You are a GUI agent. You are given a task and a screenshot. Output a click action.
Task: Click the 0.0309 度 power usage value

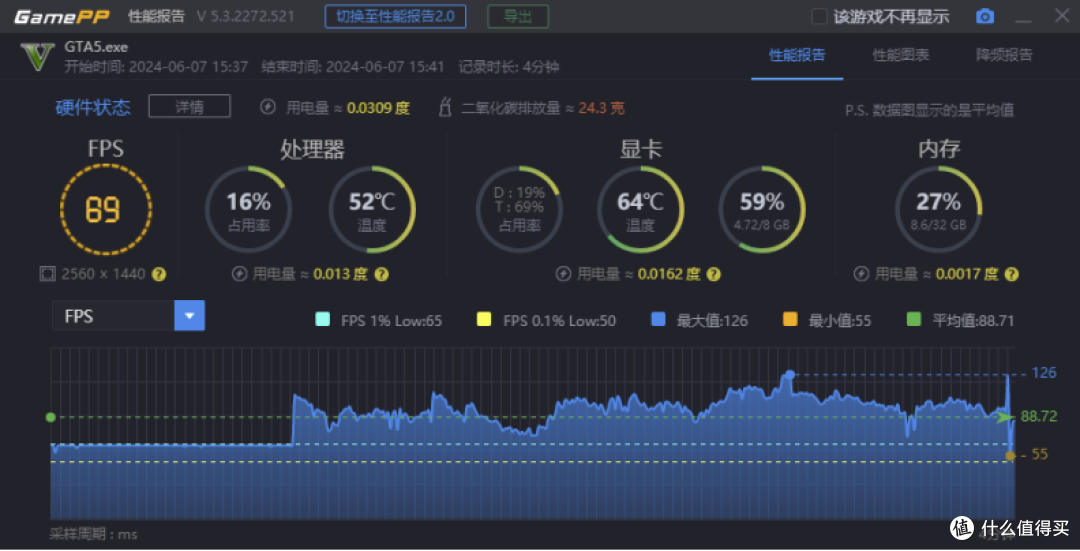(x=378, y=107)
